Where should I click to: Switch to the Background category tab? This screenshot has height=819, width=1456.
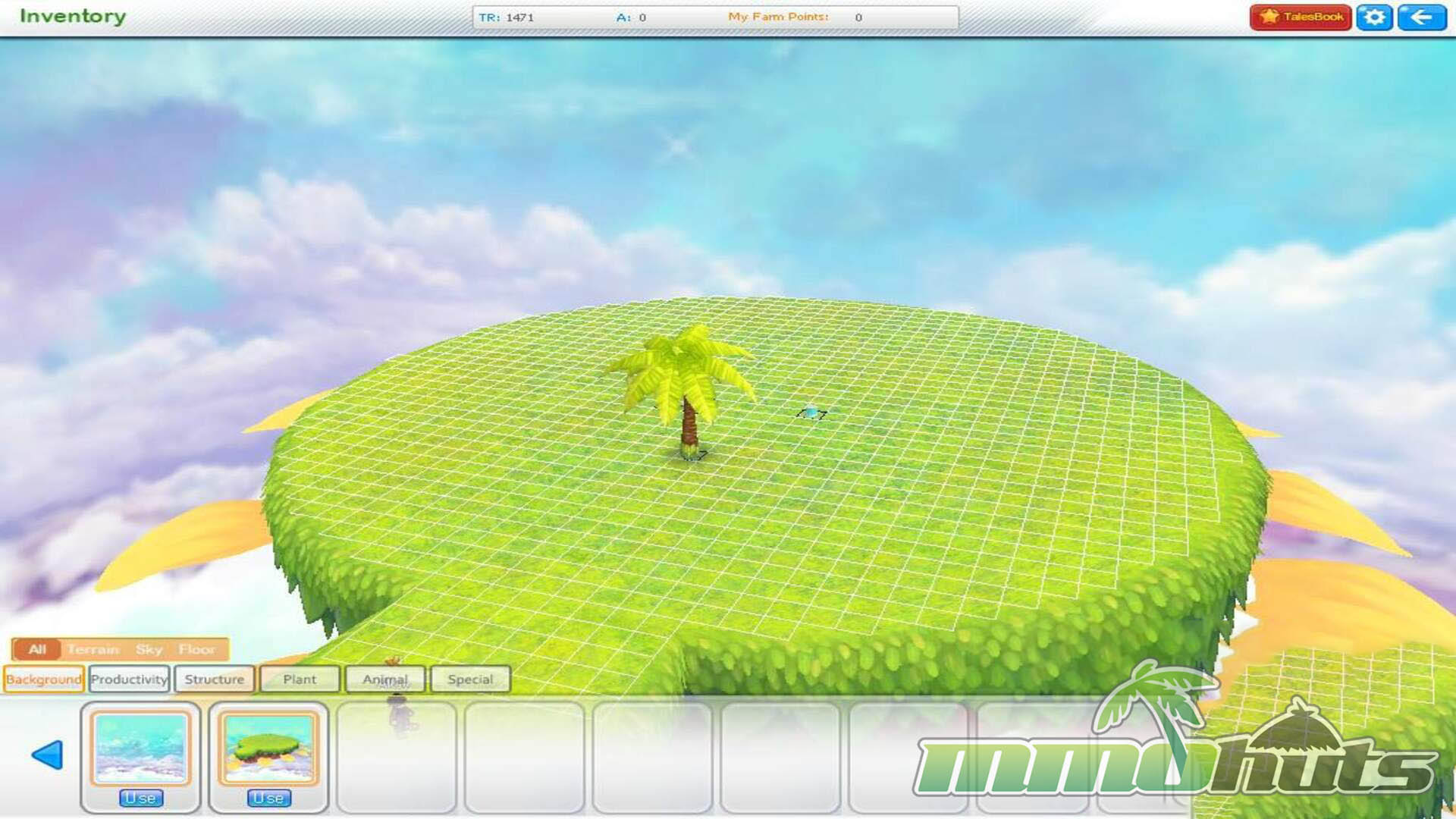44,679
